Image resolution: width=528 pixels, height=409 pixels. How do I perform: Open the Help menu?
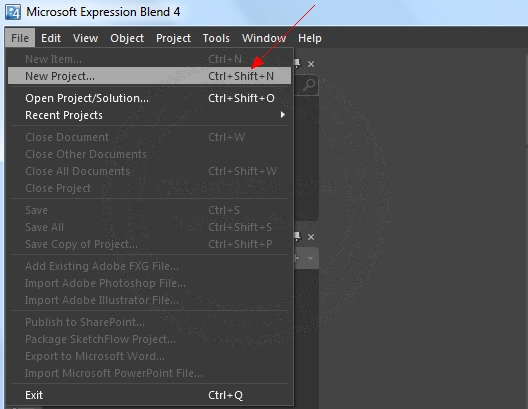coord(309,38)
